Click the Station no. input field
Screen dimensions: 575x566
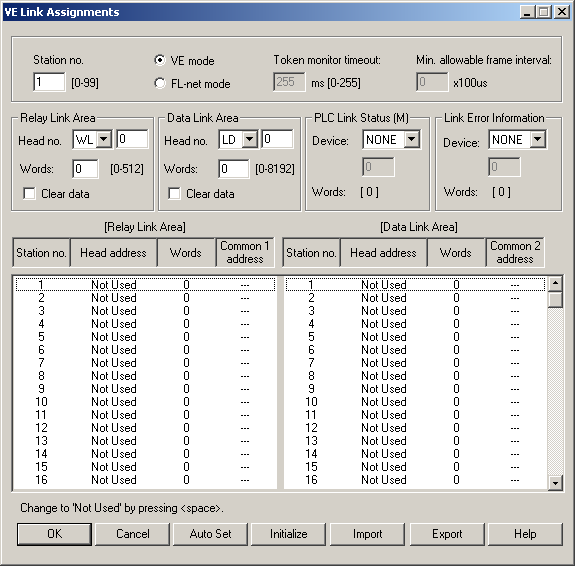tap(49, 82)
